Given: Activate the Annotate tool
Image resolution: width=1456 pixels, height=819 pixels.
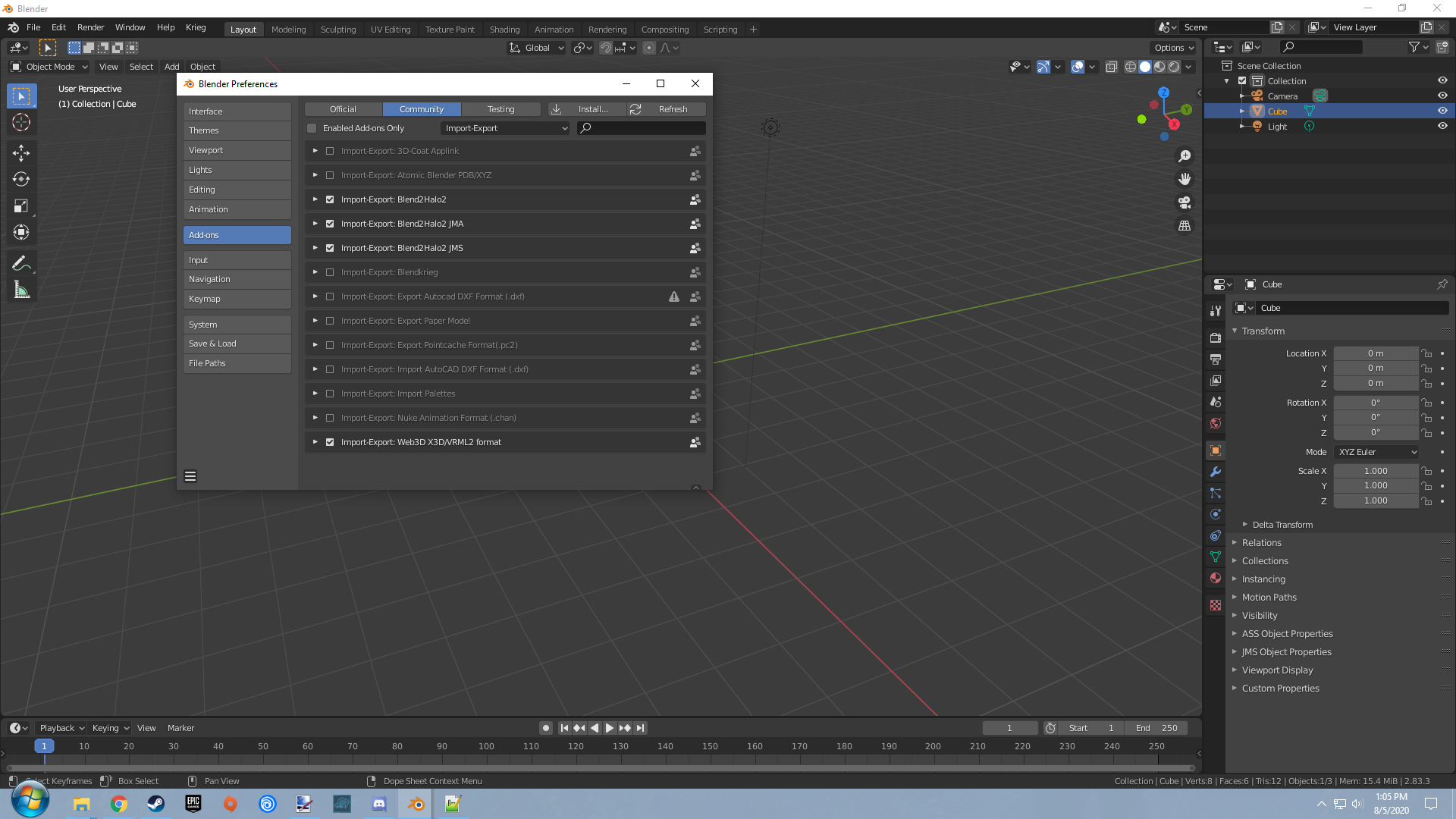Looking at the screenshot, I should point(21,262).
